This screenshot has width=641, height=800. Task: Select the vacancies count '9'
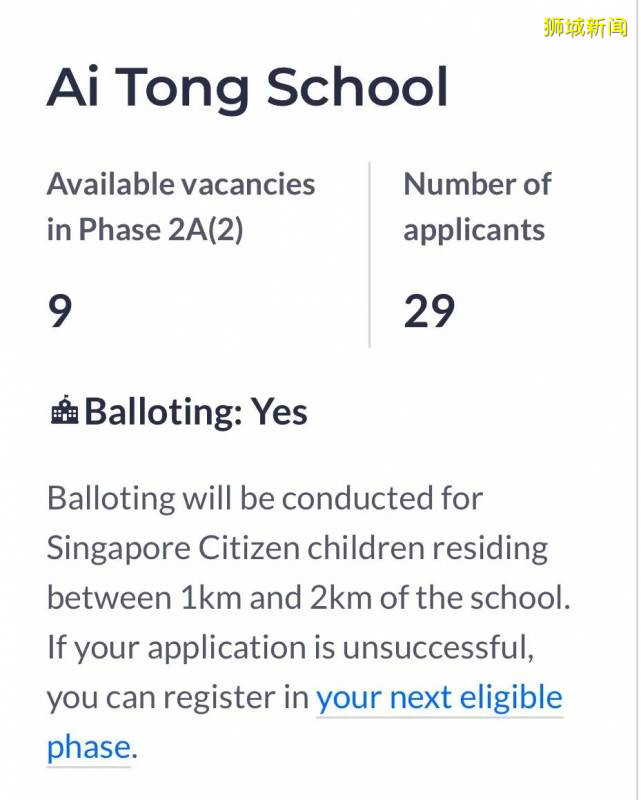(x=60, y=311)
